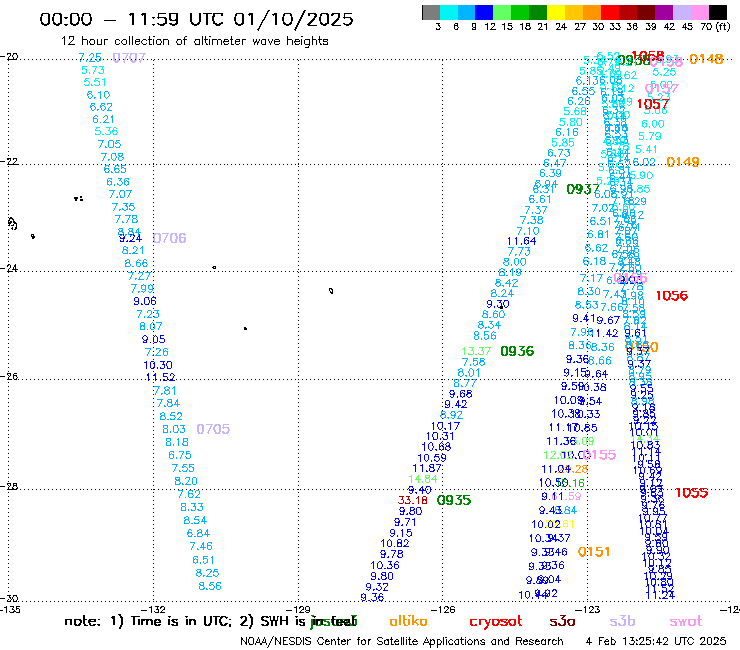Screen dimensions: 740x650
Task: Click the green time label '0936'
Action: (x=517, y=351)
